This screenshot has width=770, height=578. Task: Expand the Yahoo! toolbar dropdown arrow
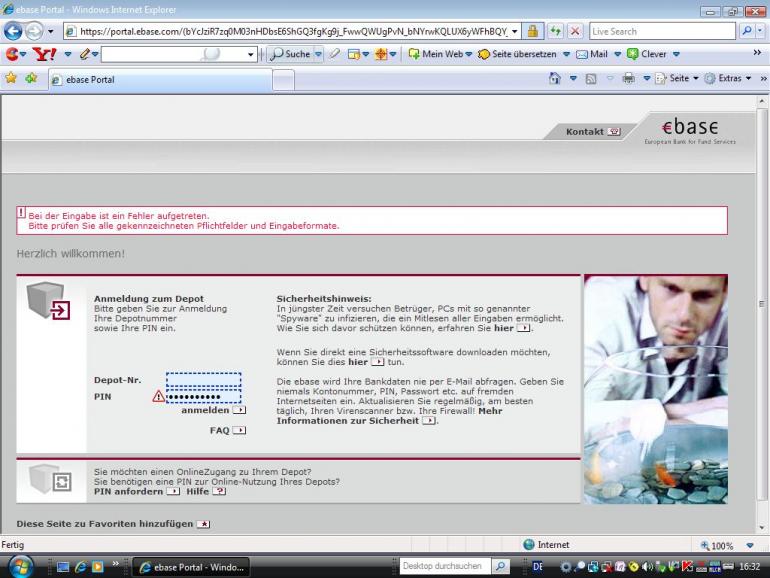[x=68, y=55]
